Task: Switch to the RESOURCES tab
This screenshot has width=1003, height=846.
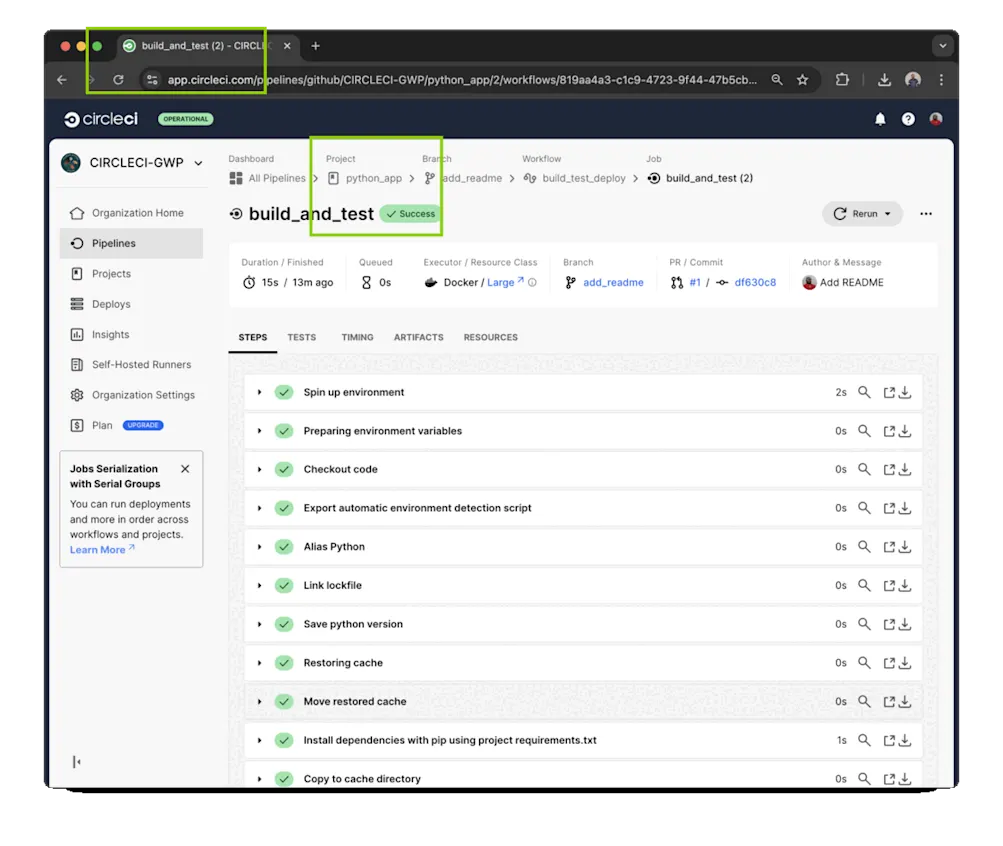Action: point(491,337)
